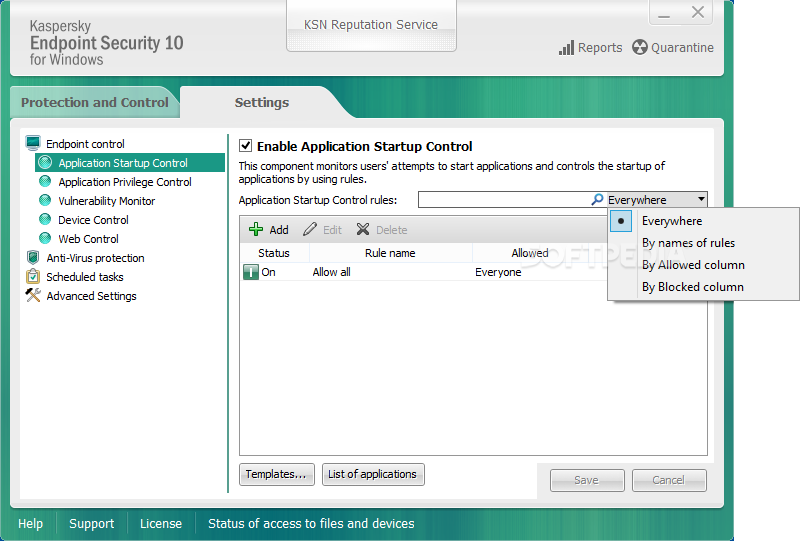The image size is (800, 541).
Task: Open Status of access to files and devices
Action: click(311, 524)
